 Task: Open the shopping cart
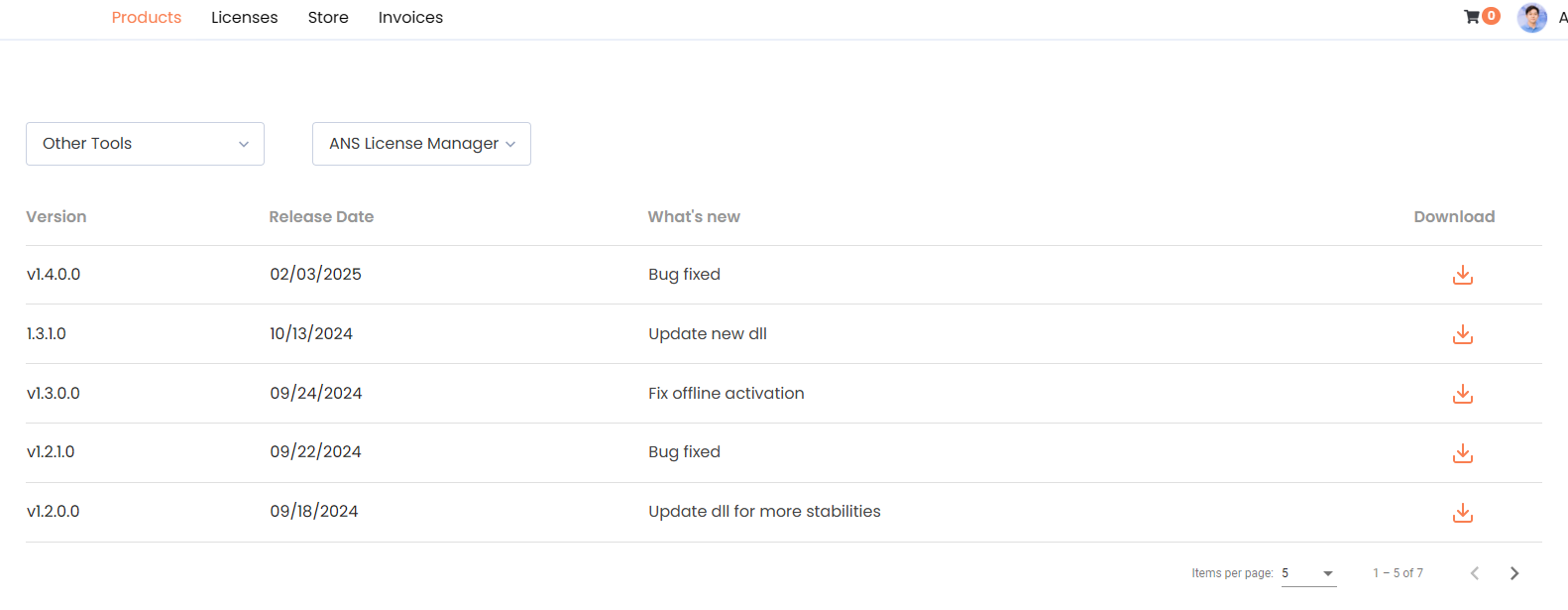(x=1472, y=17)
